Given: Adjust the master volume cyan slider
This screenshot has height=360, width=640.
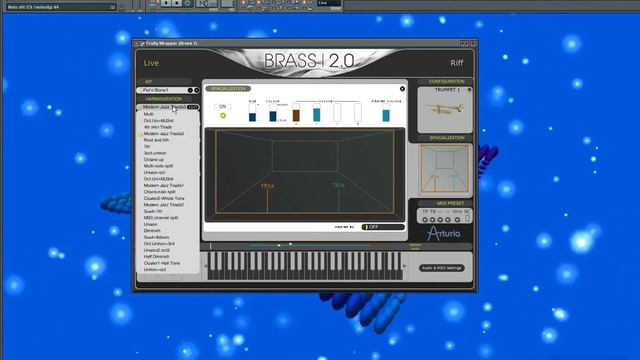Looking at the screenshot, I should (x=386, y=113).
